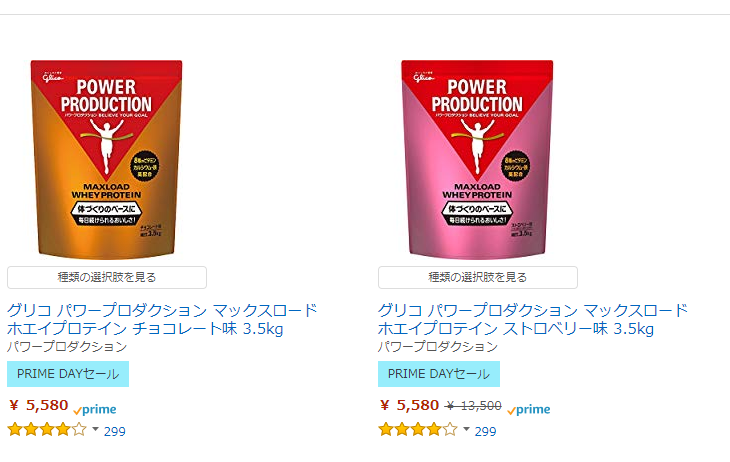
Task: Click ¥5,580 price of chocolate product
Action: 39,405
